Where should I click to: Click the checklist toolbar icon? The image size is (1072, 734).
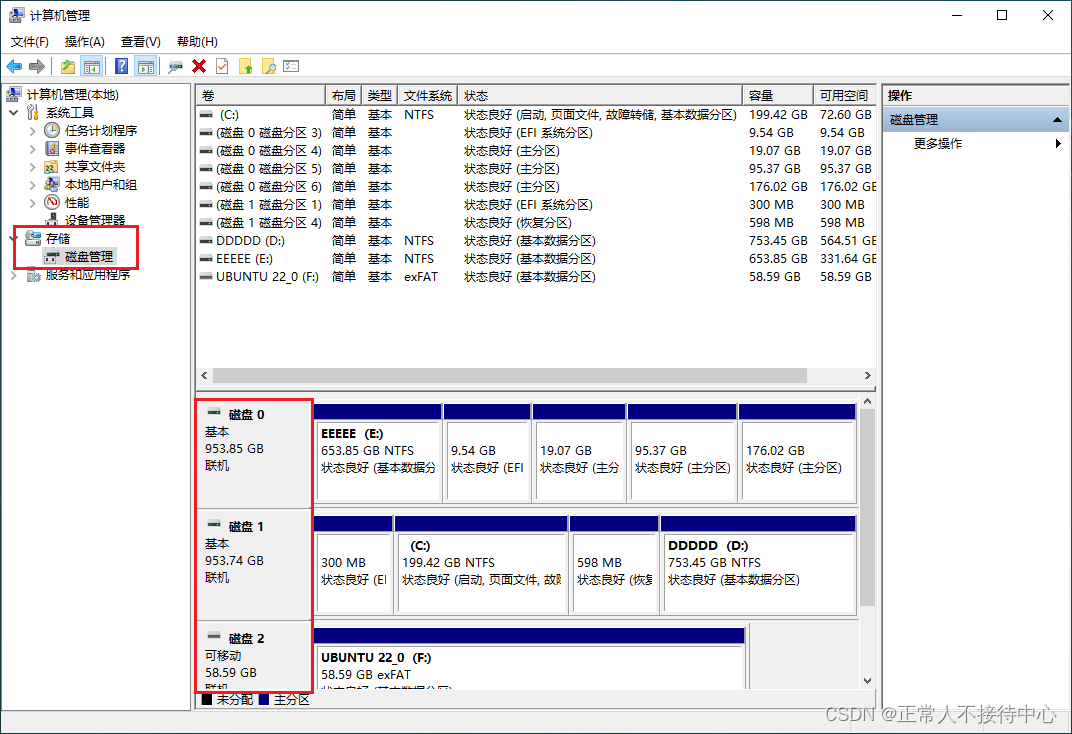click(x=290, y=66)
